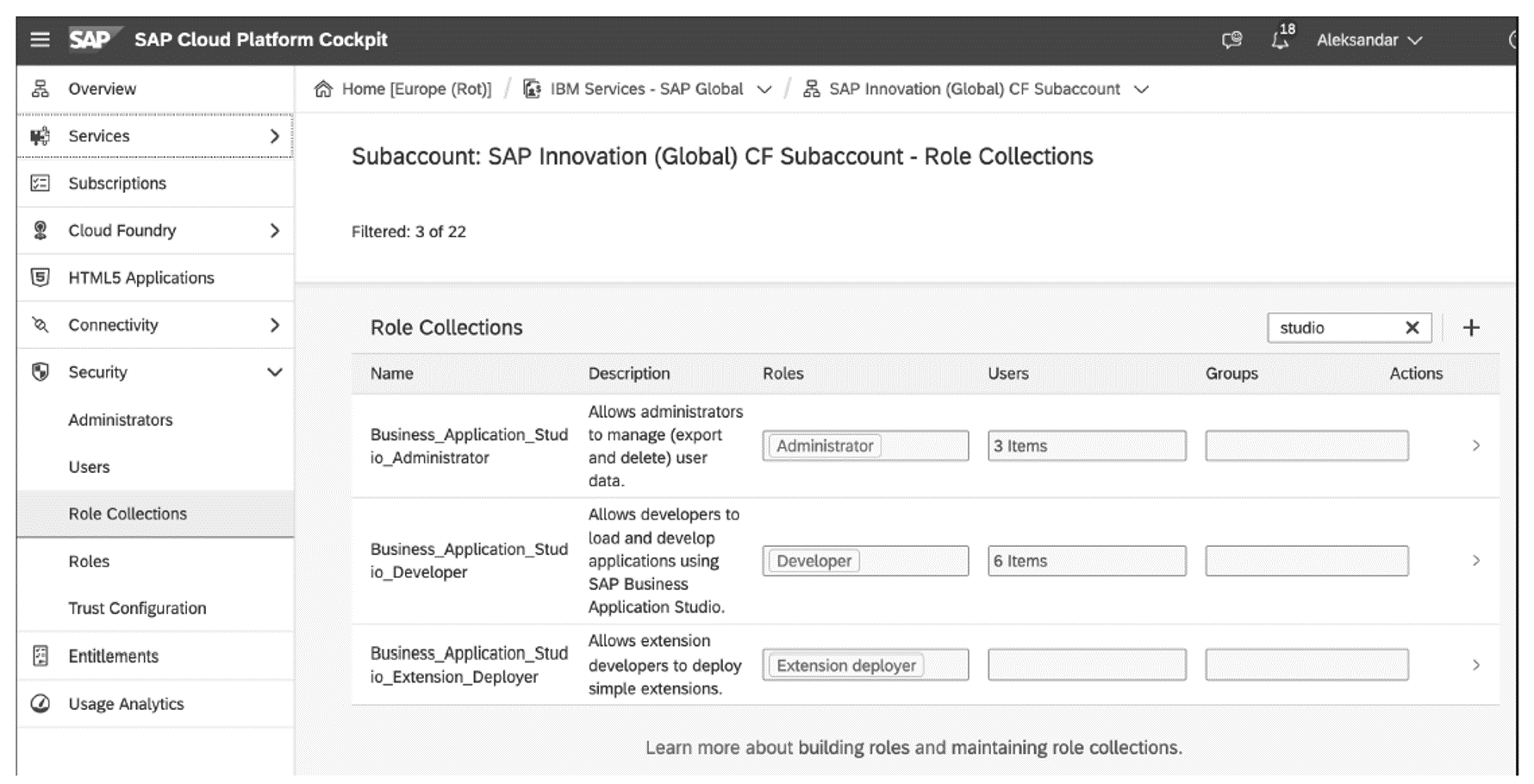Click the 3 Items users field

click(x=1087, y=445)
